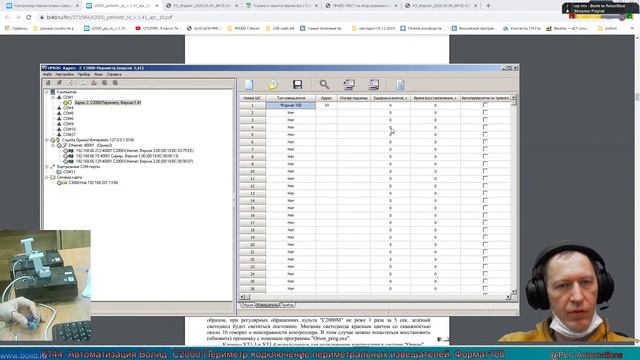The height and width of the screenshot is (360, 640).
Task: Switch to the Общие bottom tab
Action: coord(247,305)
